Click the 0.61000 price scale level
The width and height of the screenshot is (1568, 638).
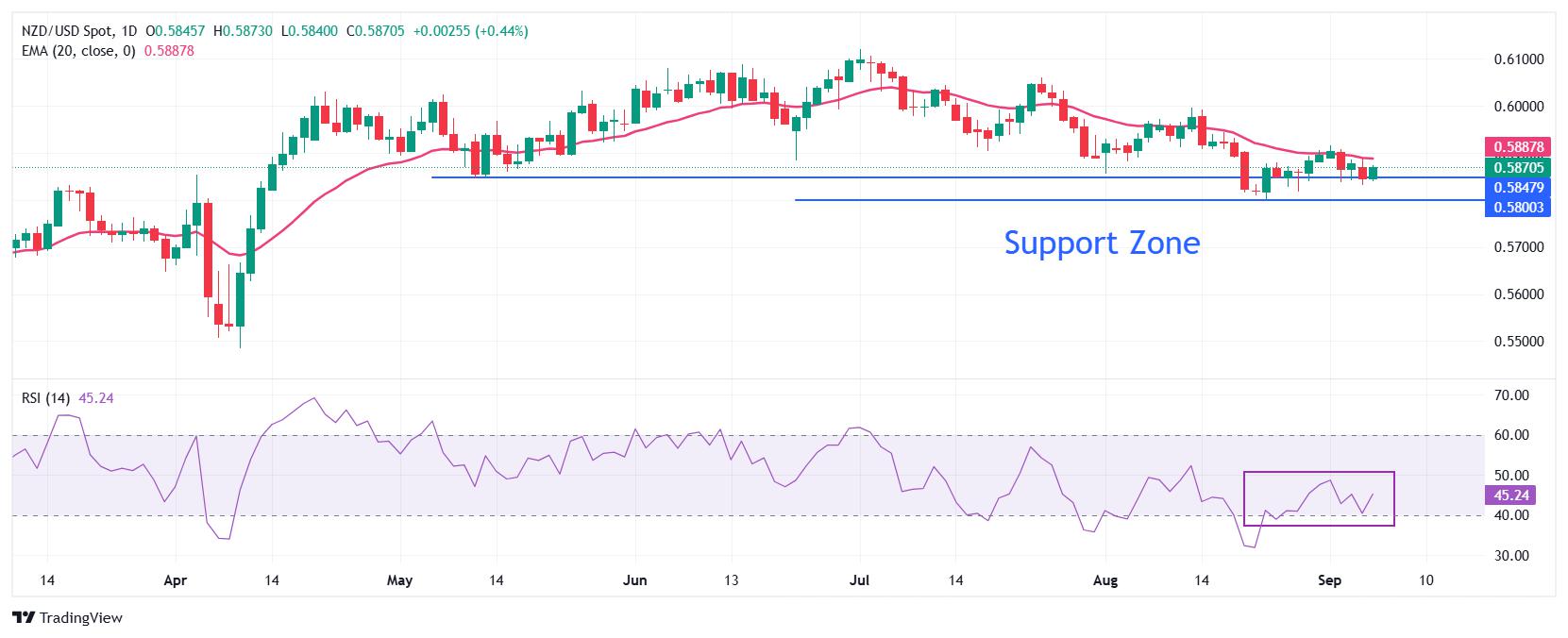[x=1519, y=59]
